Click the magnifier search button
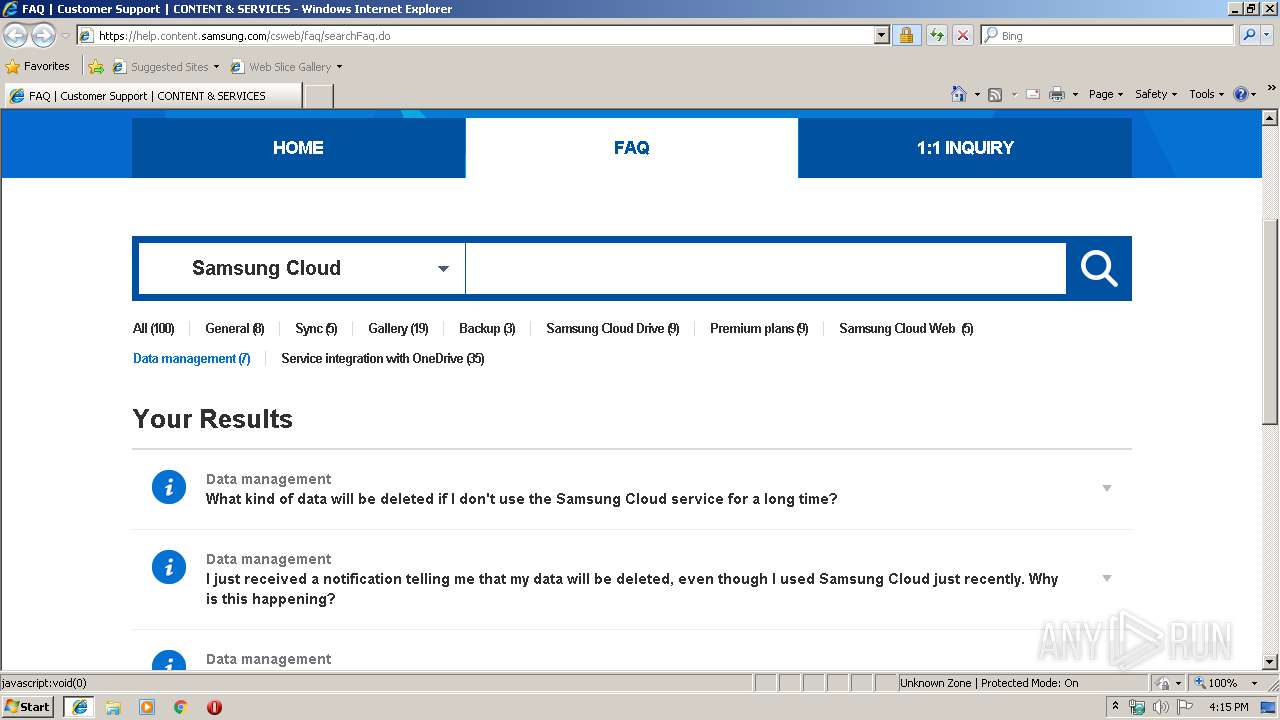This screenshot has width=1280, height=720. point(1098,268)
